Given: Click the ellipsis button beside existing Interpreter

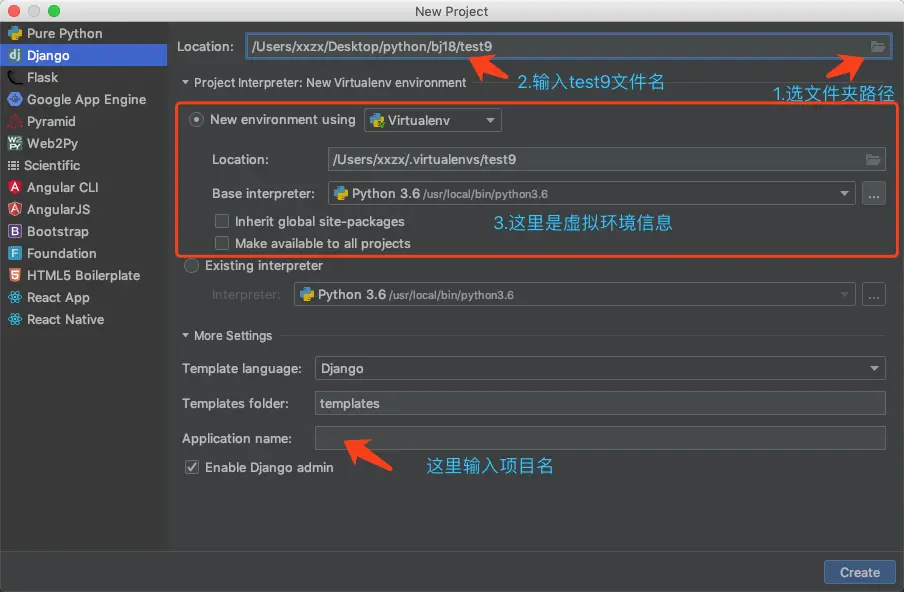Looking at the screenshot, I should pos(874,295).
